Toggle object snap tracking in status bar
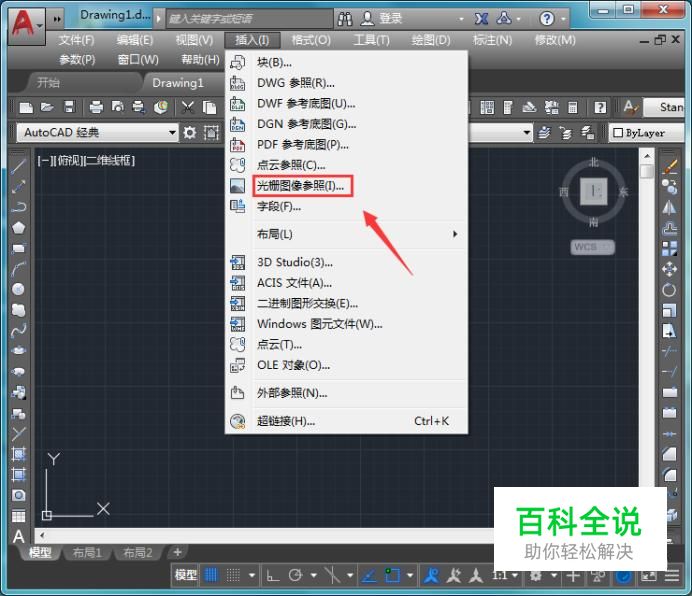Viewport: 692px width, 596px height. tap(369, 575)
